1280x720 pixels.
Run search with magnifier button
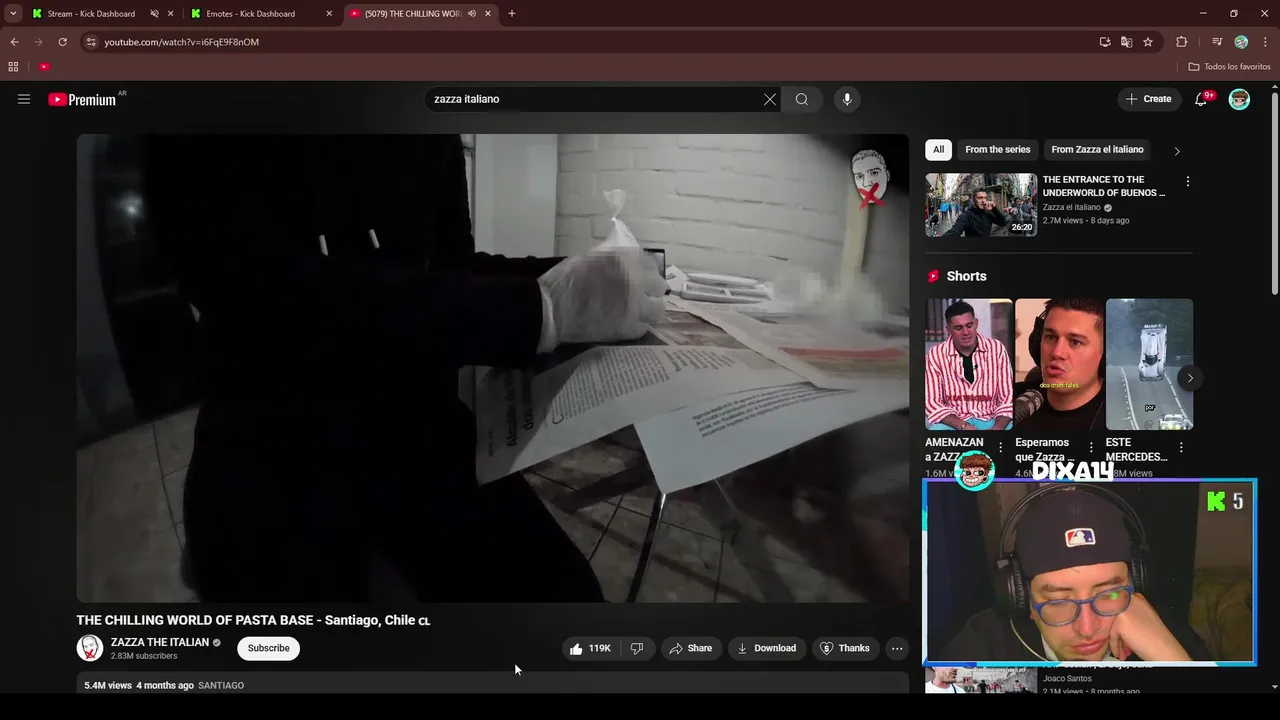coord(802,99)
